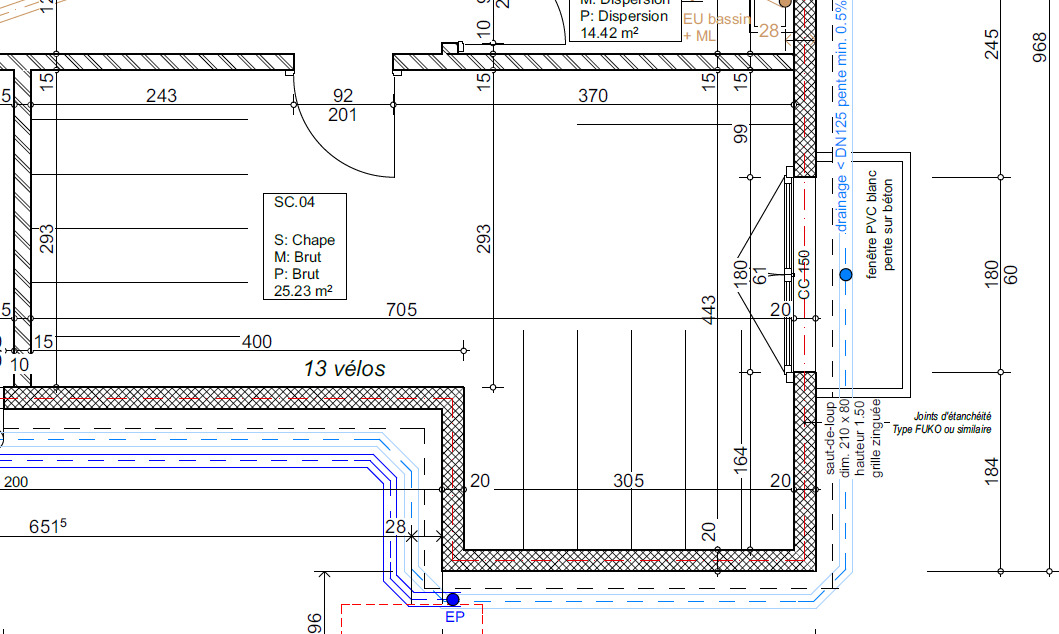Click the room label SC.04

point(294,202)
